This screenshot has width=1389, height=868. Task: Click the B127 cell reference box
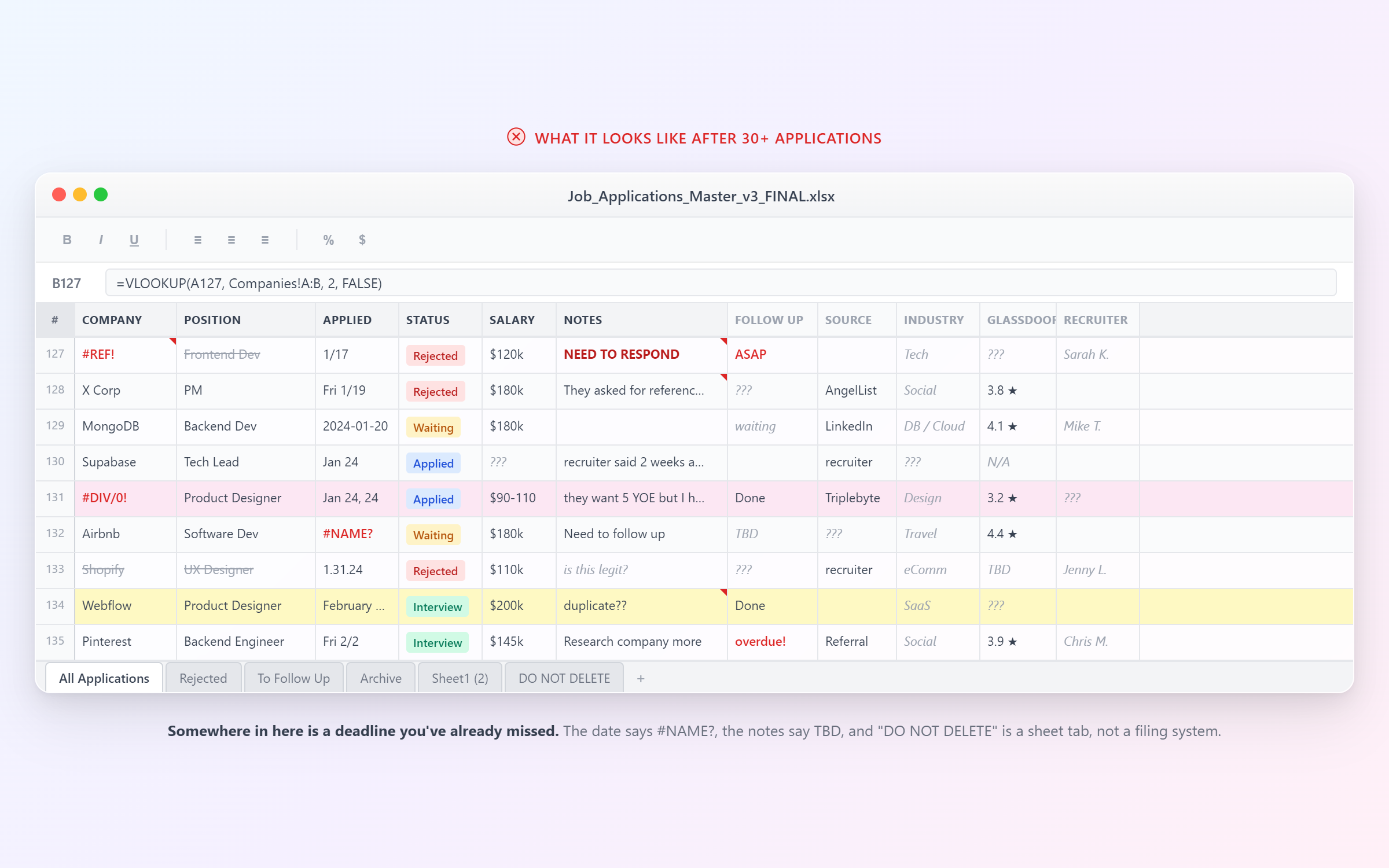click(67, 283)
